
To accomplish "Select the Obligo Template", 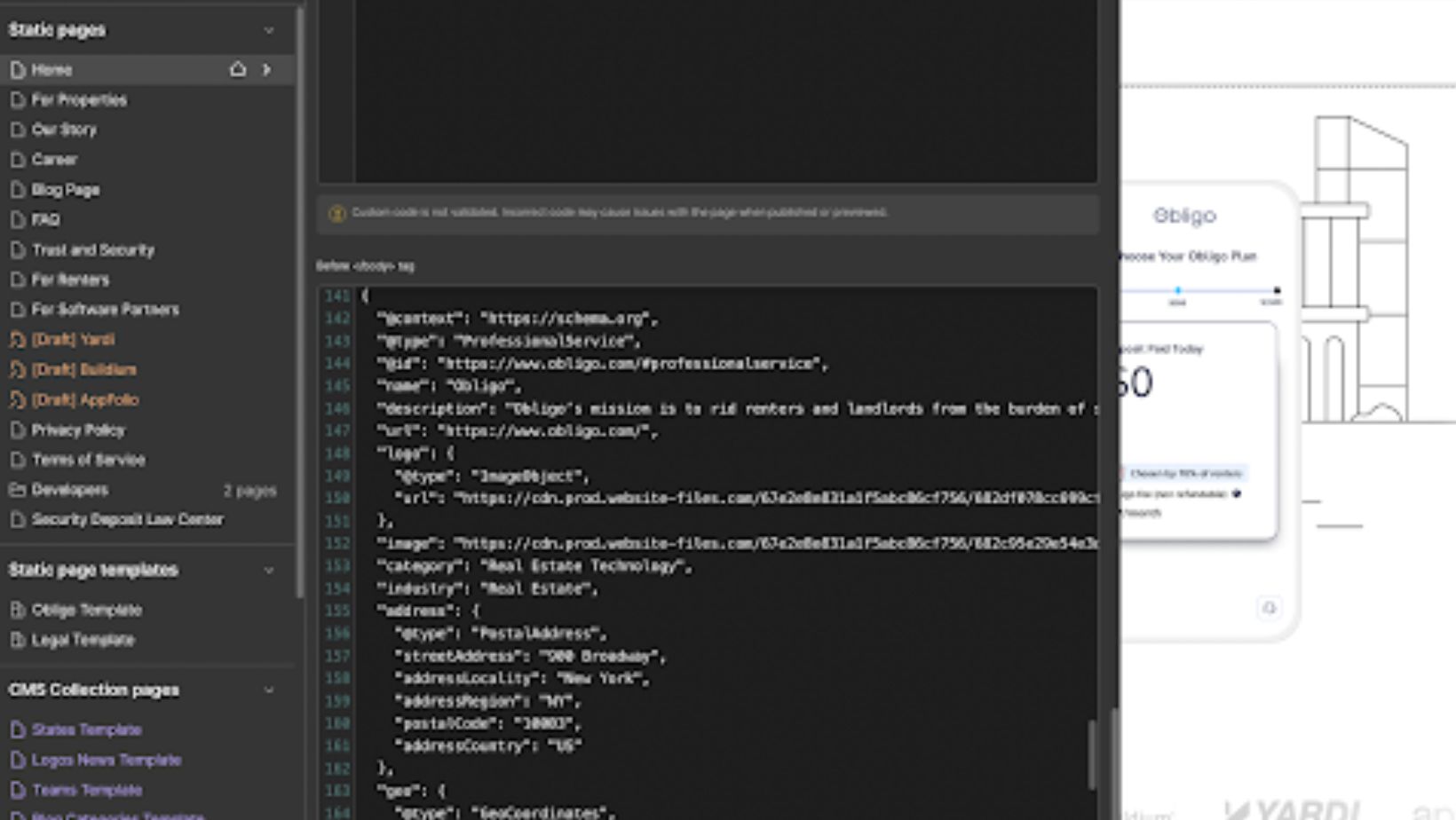I will point(86,610).
